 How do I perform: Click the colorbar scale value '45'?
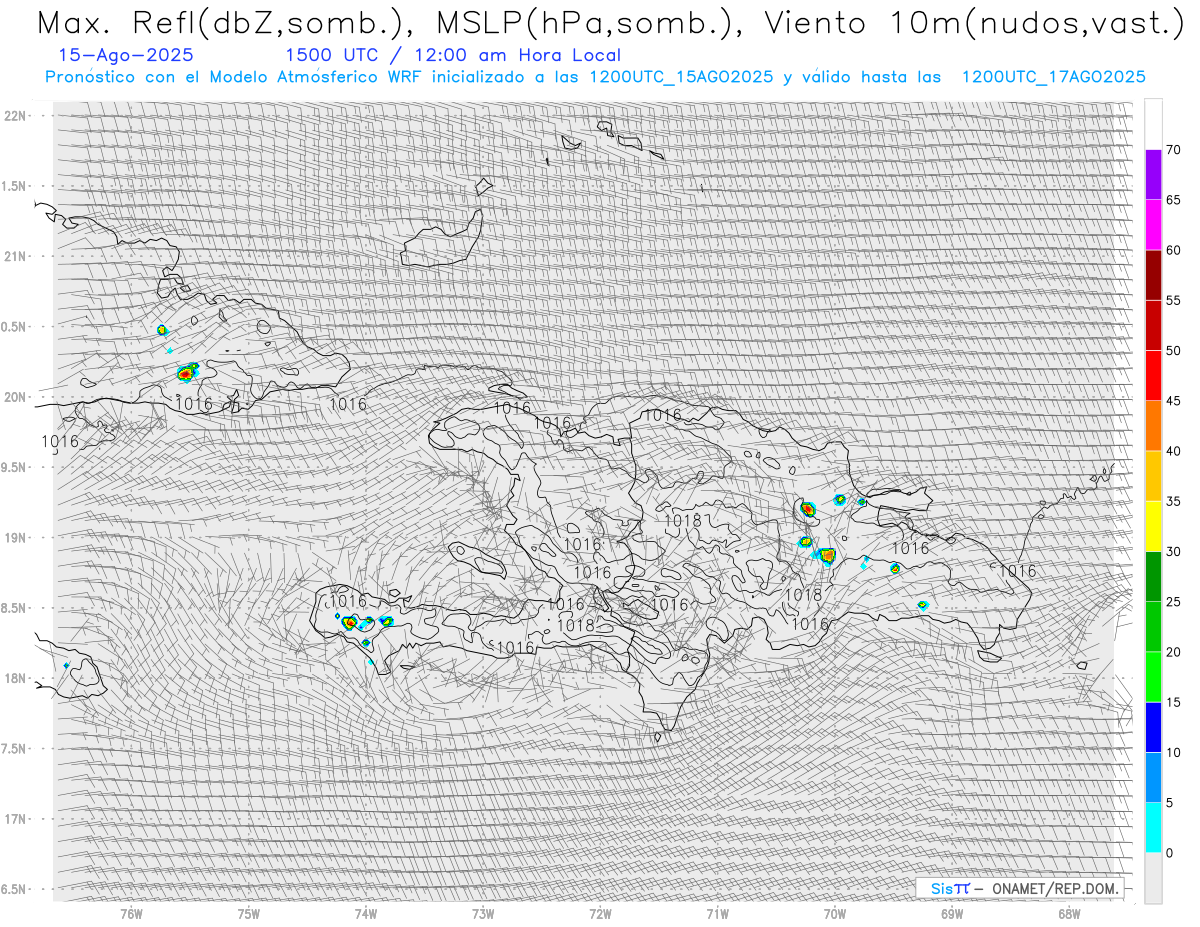1173,401
